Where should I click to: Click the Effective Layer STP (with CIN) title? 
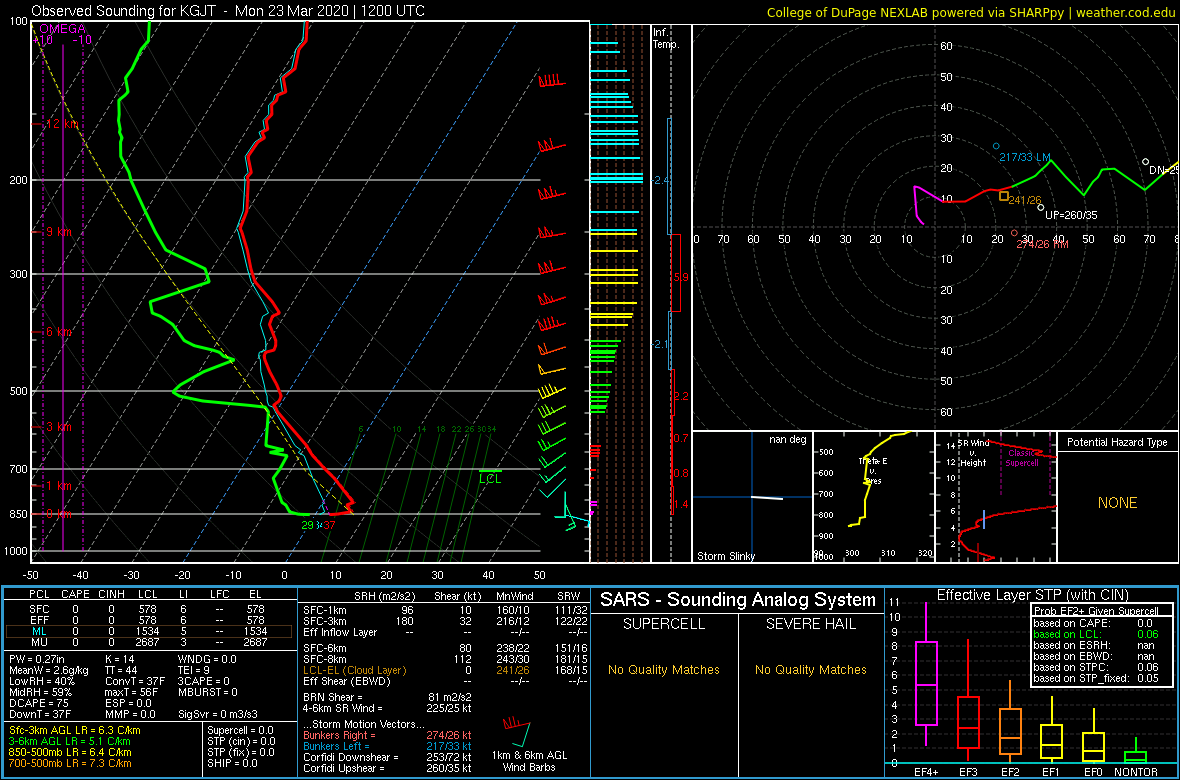pos(1030,595)
